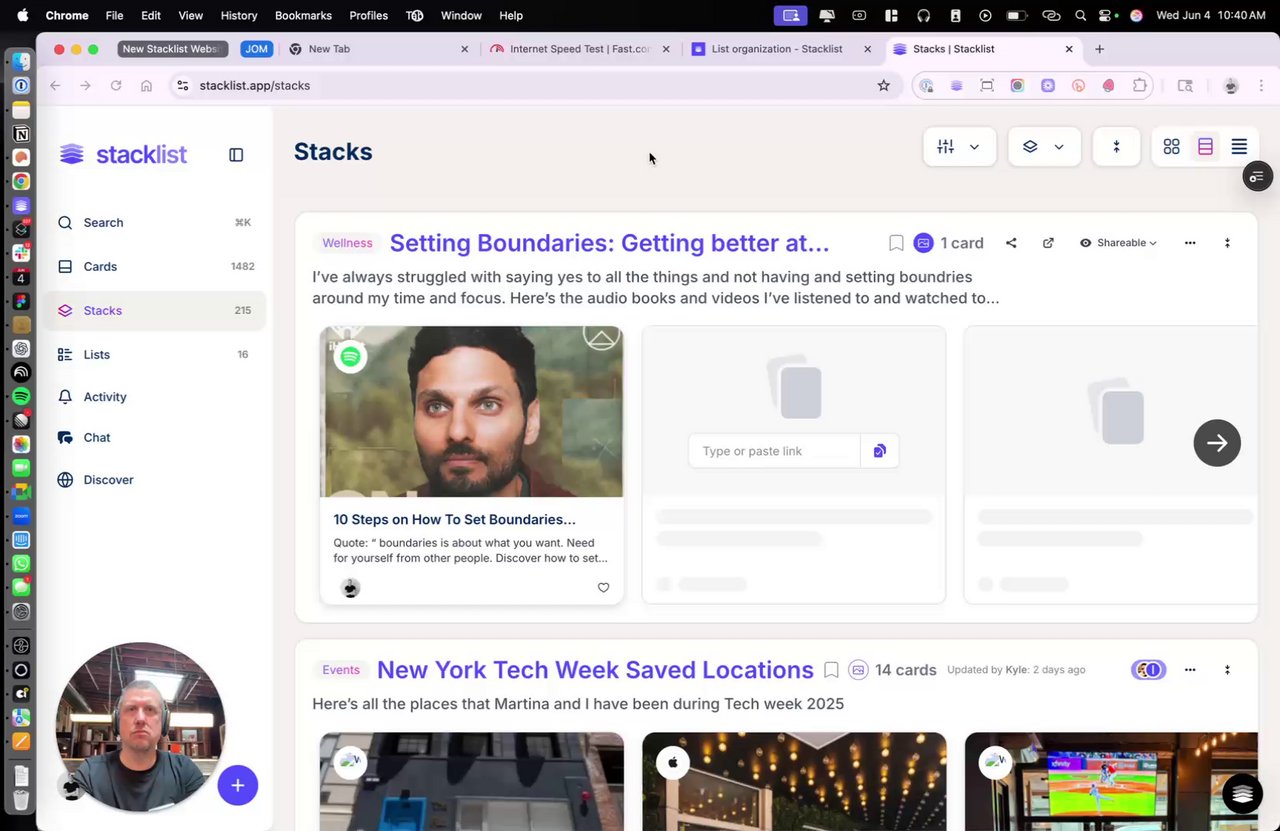1280x831 pixels.
Task: Focus the Type or paste link field
Action: [x=774, y=451]
